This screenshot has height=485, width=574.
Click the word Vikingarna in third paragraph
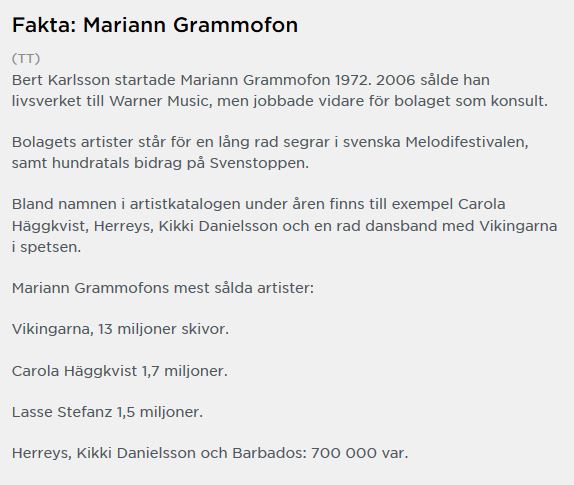[518, 226]
